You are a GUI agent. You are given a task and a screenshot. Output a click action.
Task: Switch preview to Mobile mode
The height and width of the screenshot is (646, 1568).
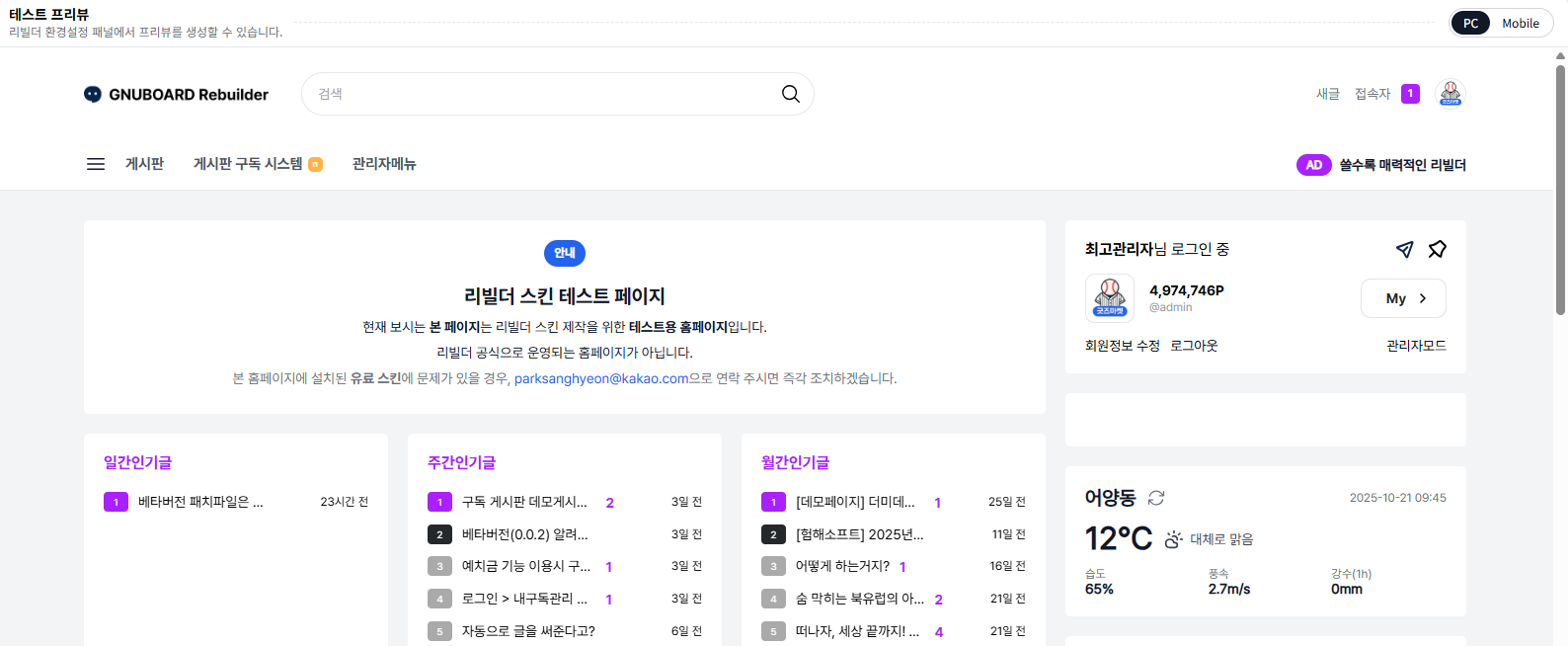[x=1520, y=24]
